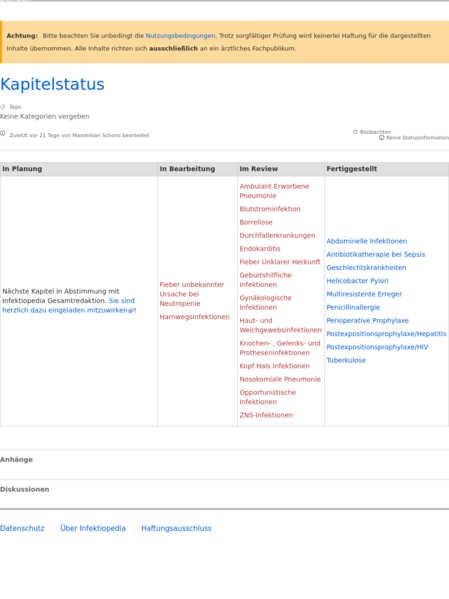Open Fieber unbekannter Ursache bei Neutropenie

(192, 294)
